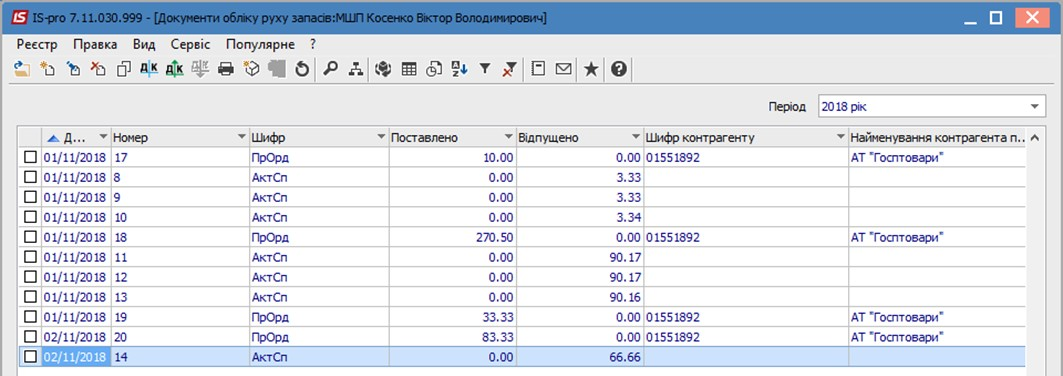Click the table grid view icon
The width and height of the screenshot is (1063, 376).
click(x=409, y=69)
